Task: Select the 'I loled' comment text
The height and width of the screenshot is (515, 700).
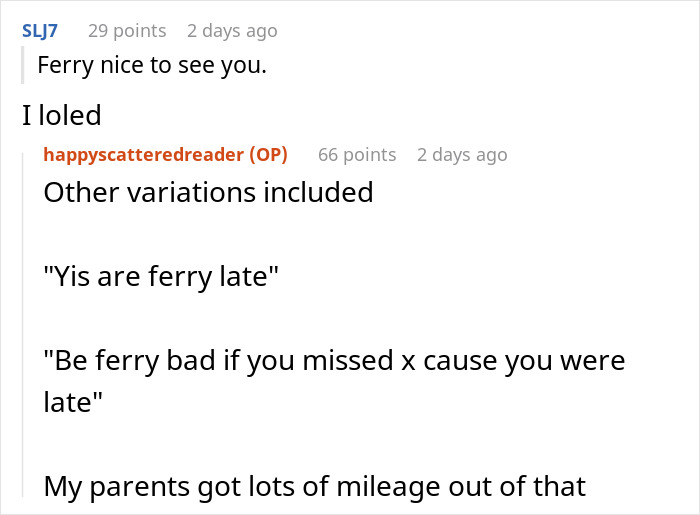Action: (x=62, y=115)
